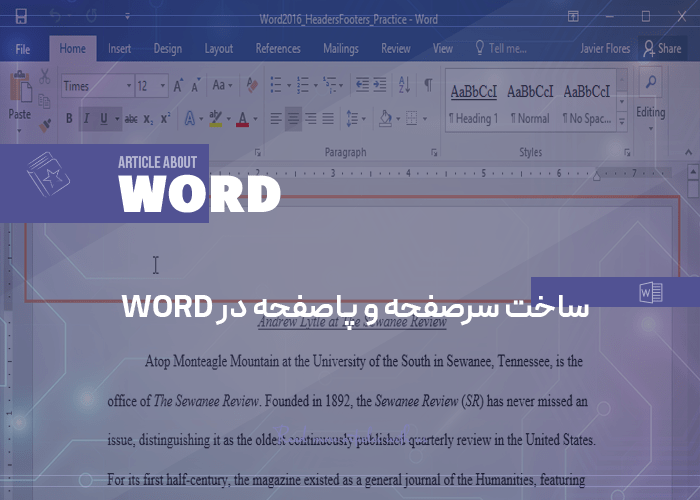
Task: Click Increase Font Size icon
Action: click(x=179, y=85)
